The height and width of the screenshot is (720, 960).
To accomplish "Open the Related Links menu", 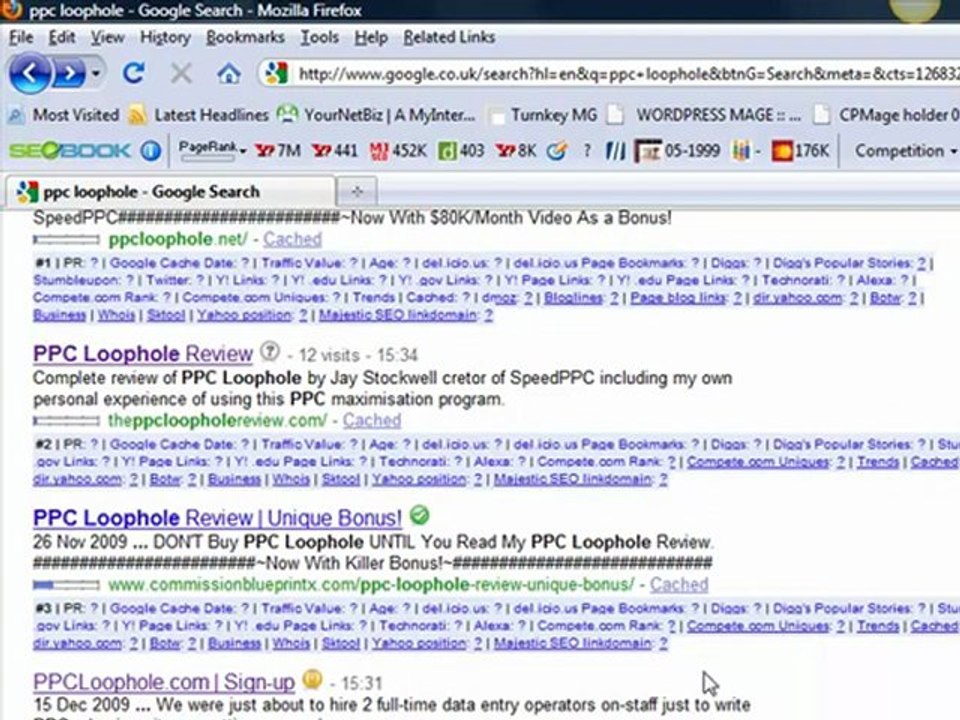I will click(x=449, y=37).
